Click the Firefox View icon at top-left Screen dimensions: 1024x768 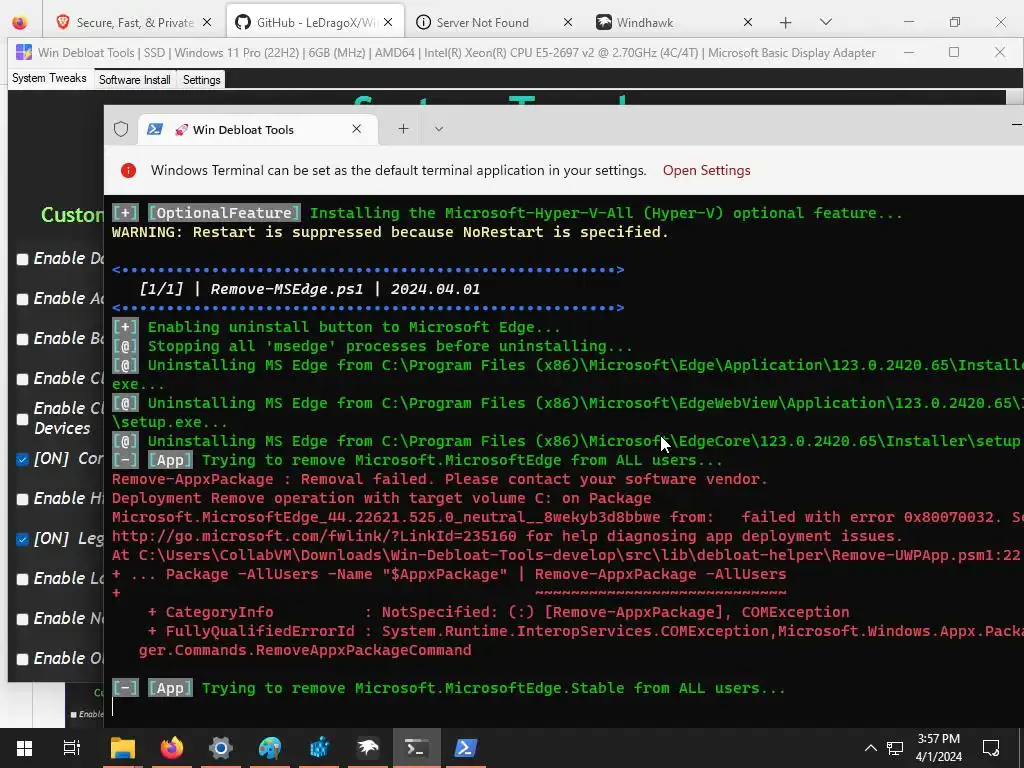(x=20, y=22)
